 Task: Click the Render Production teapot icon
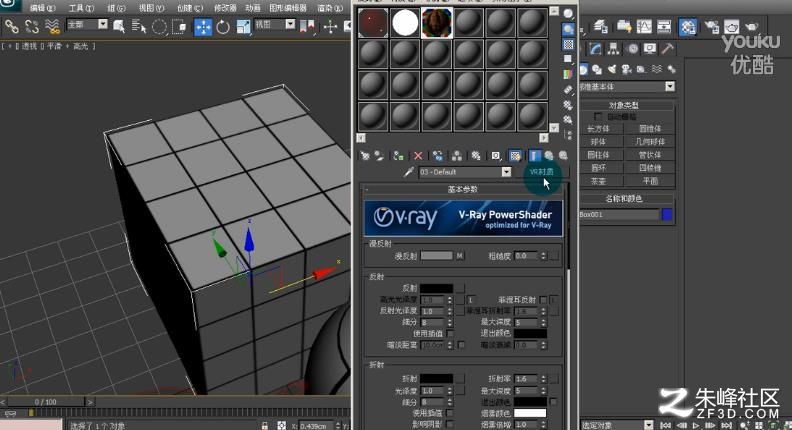[x=752, y=26]
